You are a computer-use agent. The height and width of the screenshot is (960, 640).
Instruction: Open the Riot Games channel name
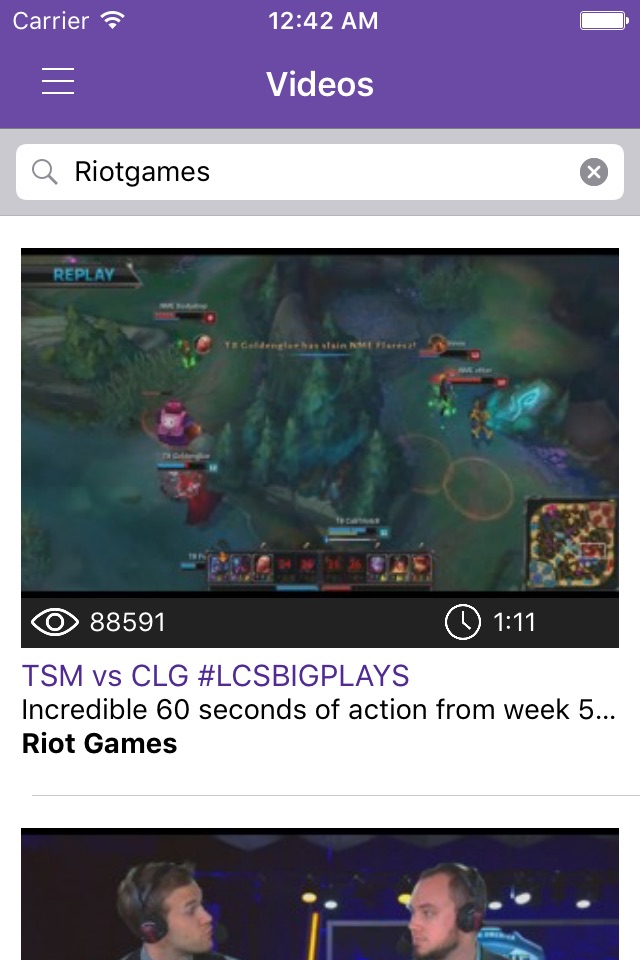pos(99,744)
